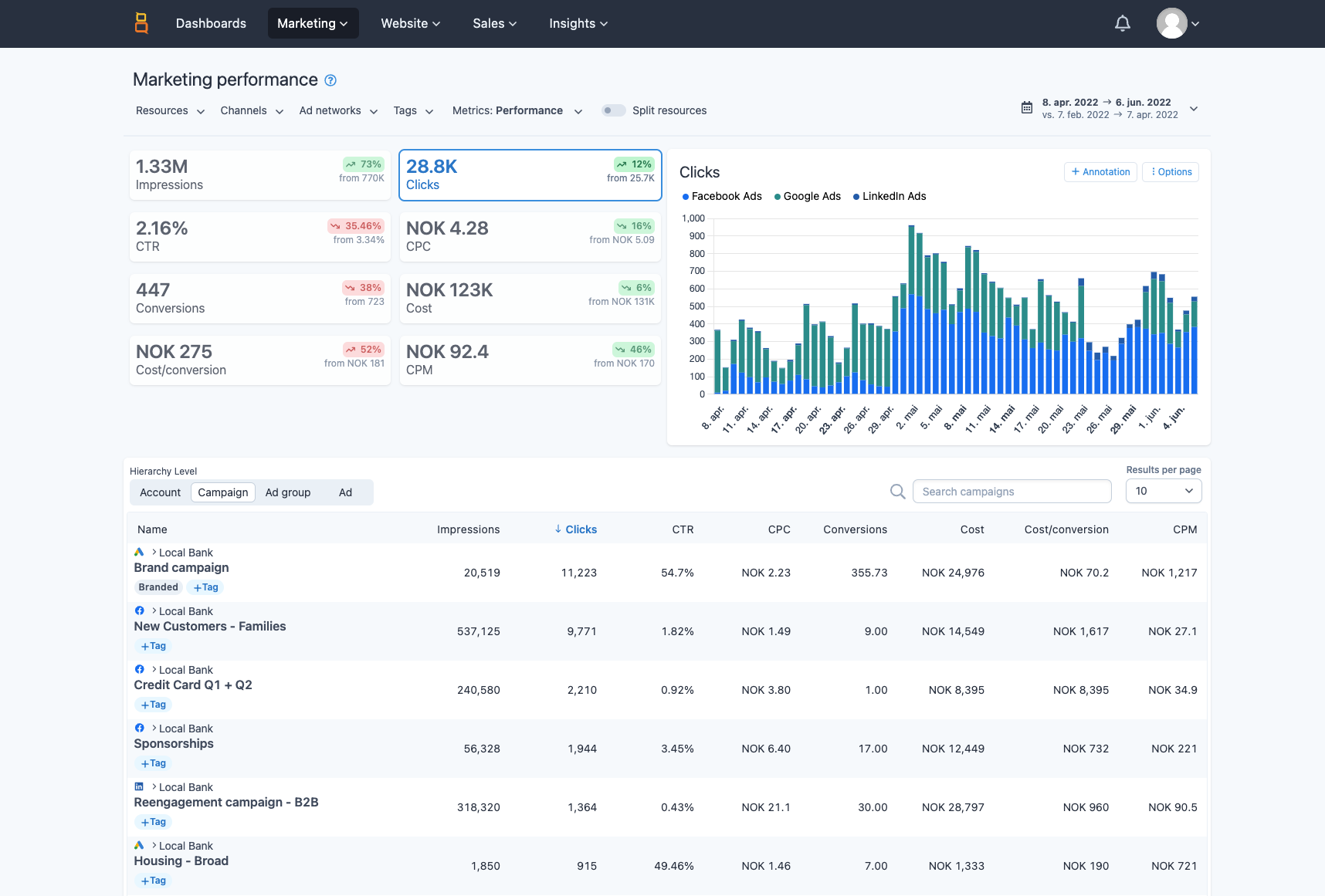1325x896 pixels.
Task: Open chart Options button
Action: point(1171,172)
